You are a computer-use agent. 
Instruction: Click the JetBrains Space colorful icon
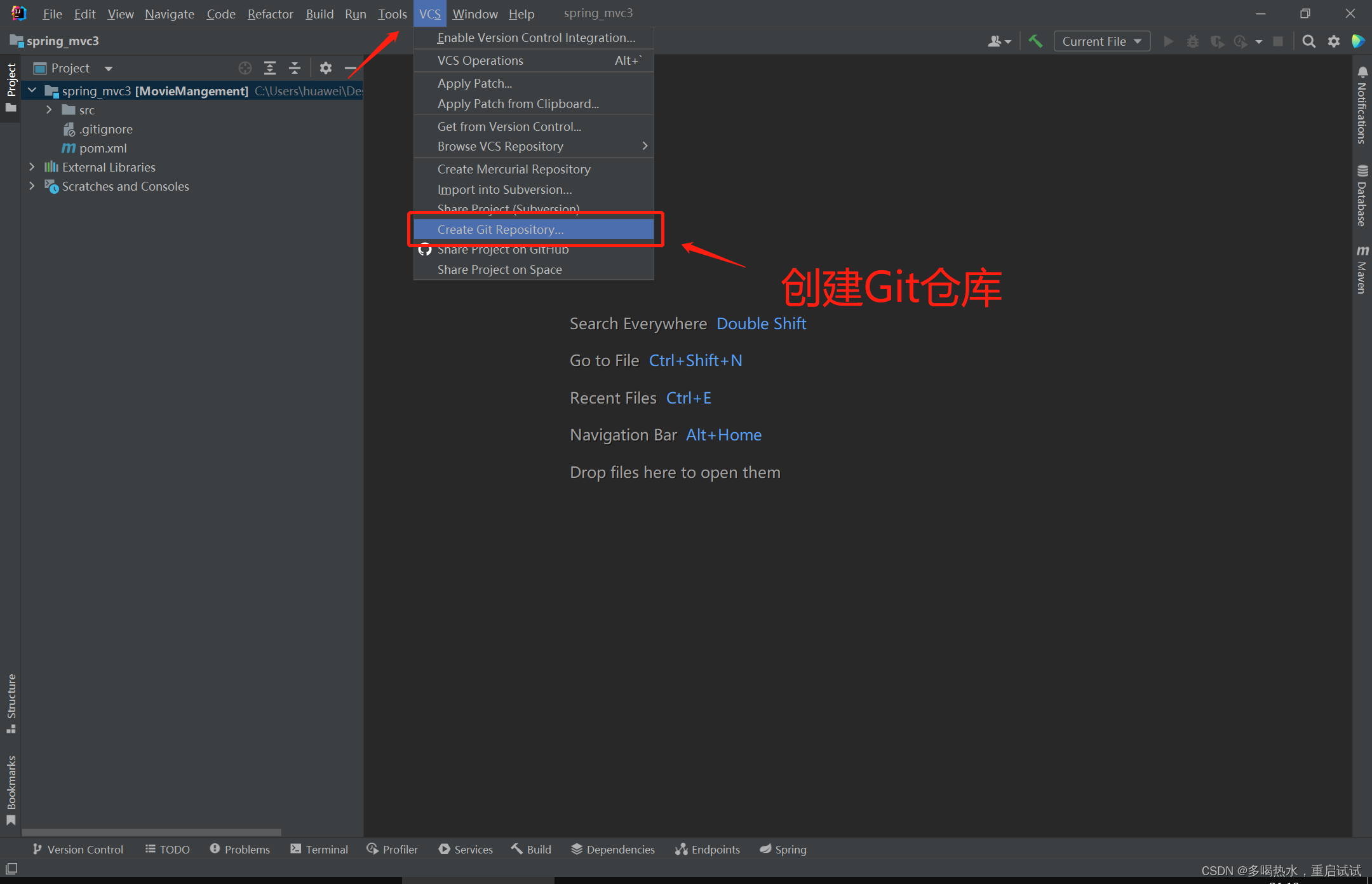1358,41
